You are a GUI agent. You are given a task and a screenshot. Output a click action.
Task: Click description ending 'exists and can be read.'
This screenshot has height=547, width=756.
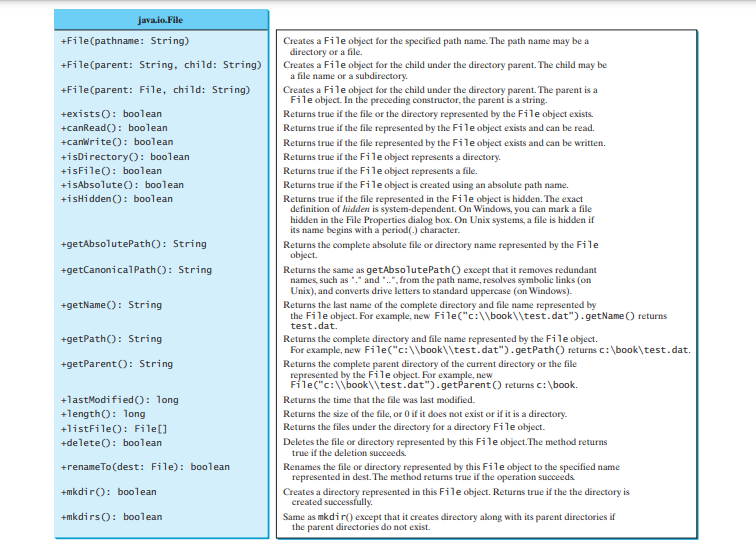point(439,128)
